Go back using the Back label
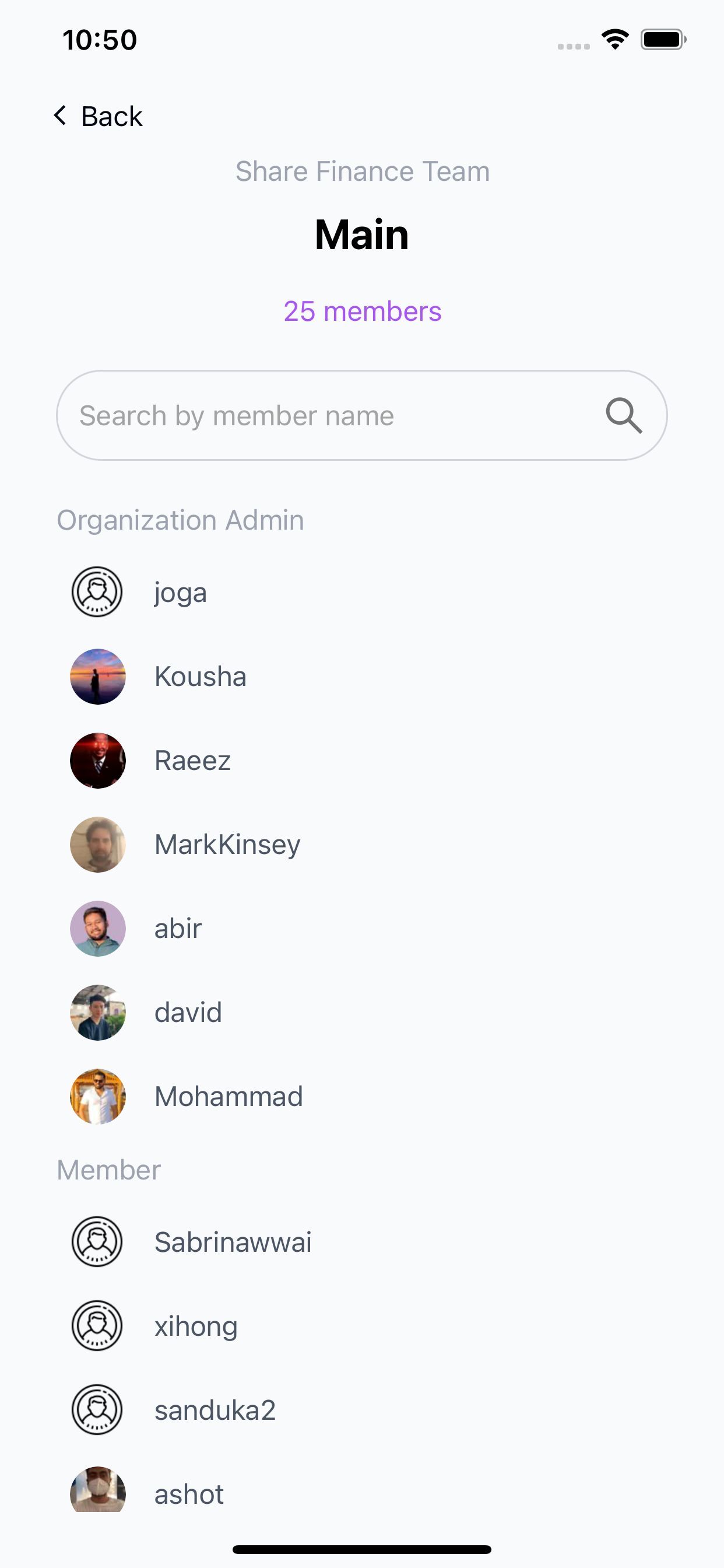 coord(112,116)
